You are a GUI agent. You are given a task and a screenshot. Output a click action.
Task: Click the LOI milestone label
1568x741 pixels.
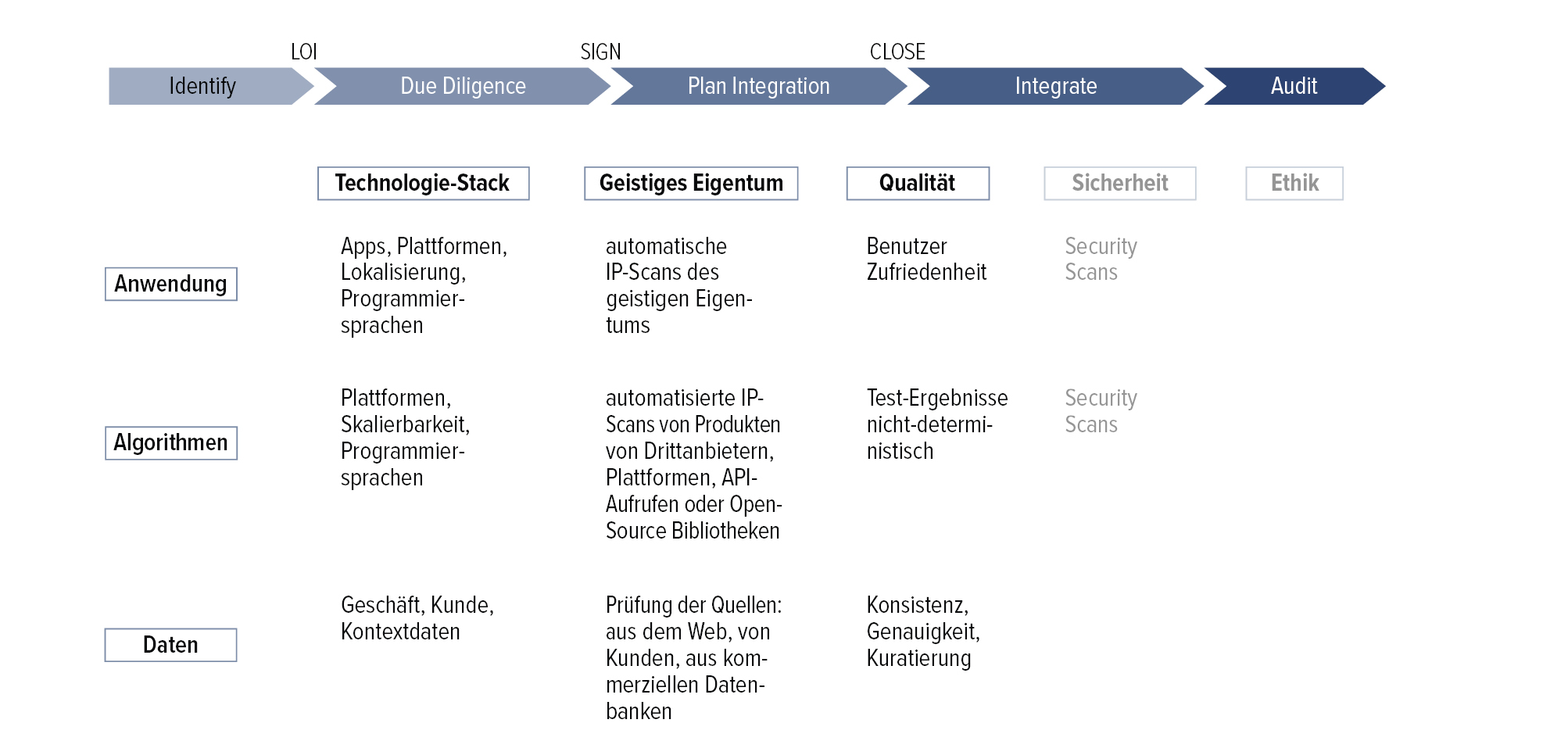pos(303,52)
